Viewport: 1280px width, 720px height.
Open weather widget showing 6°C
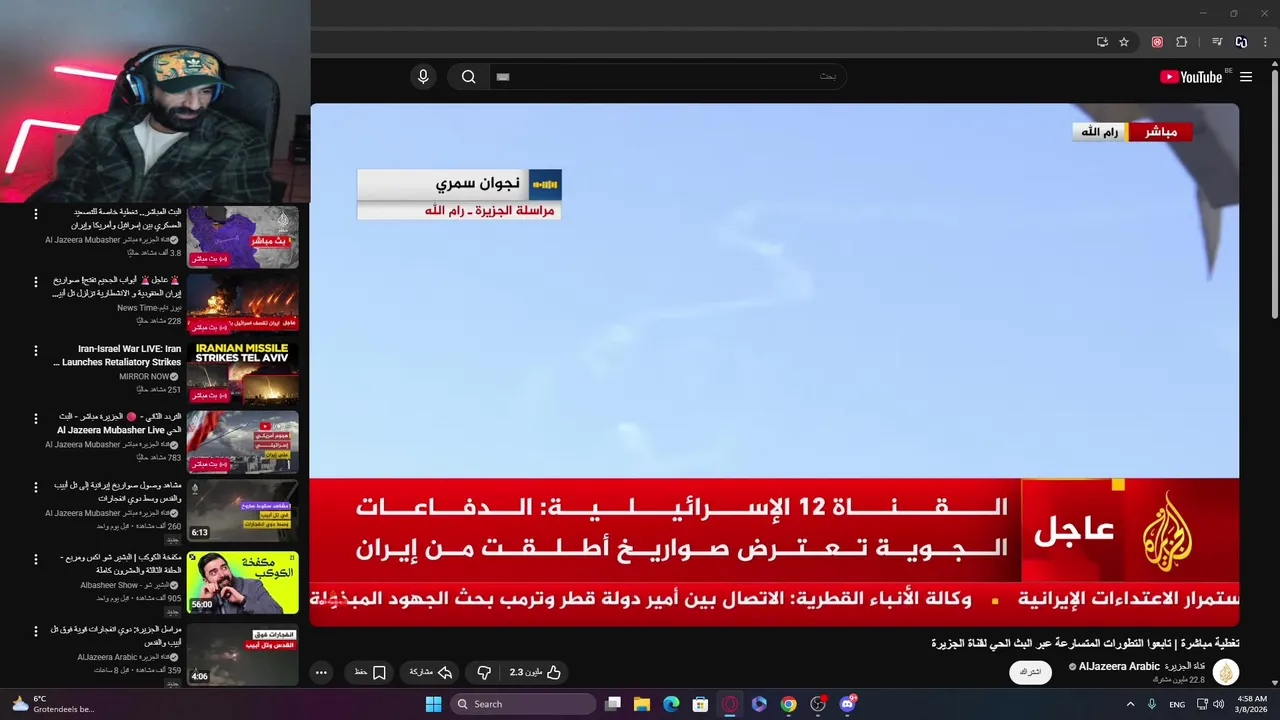point(52,704)
